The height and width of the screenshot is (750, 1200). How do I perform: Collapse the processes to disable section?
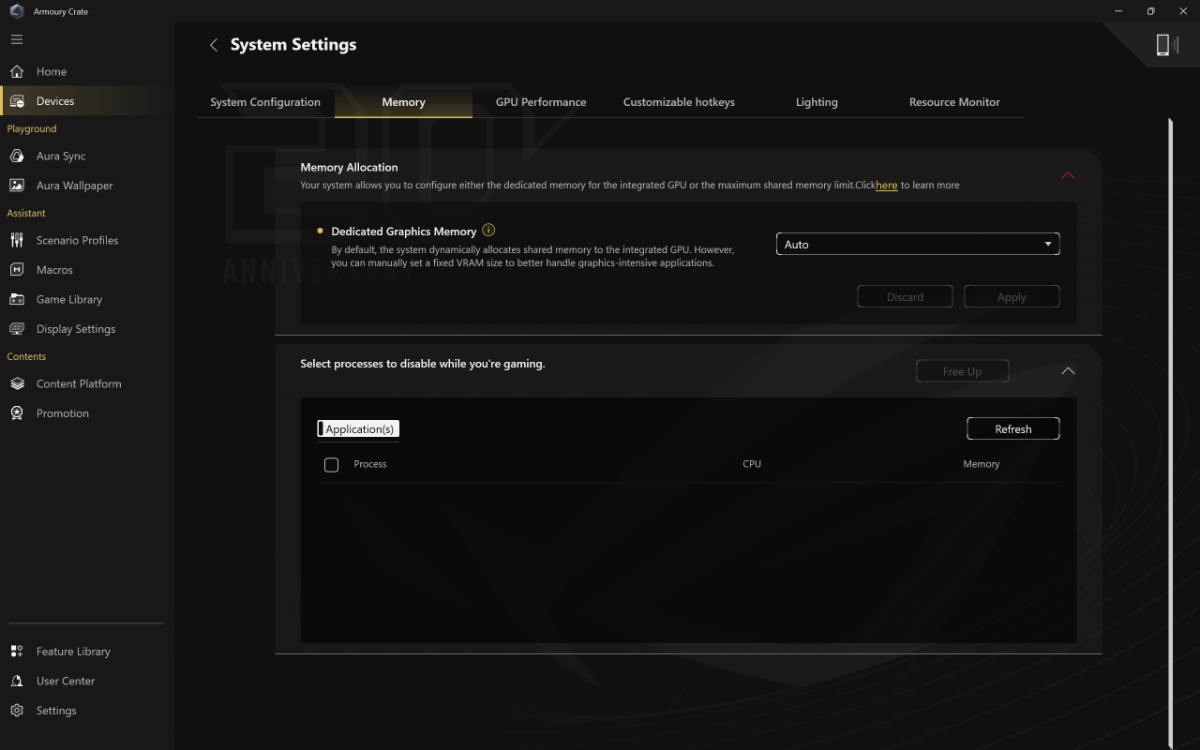click(x=1068, y=371)
